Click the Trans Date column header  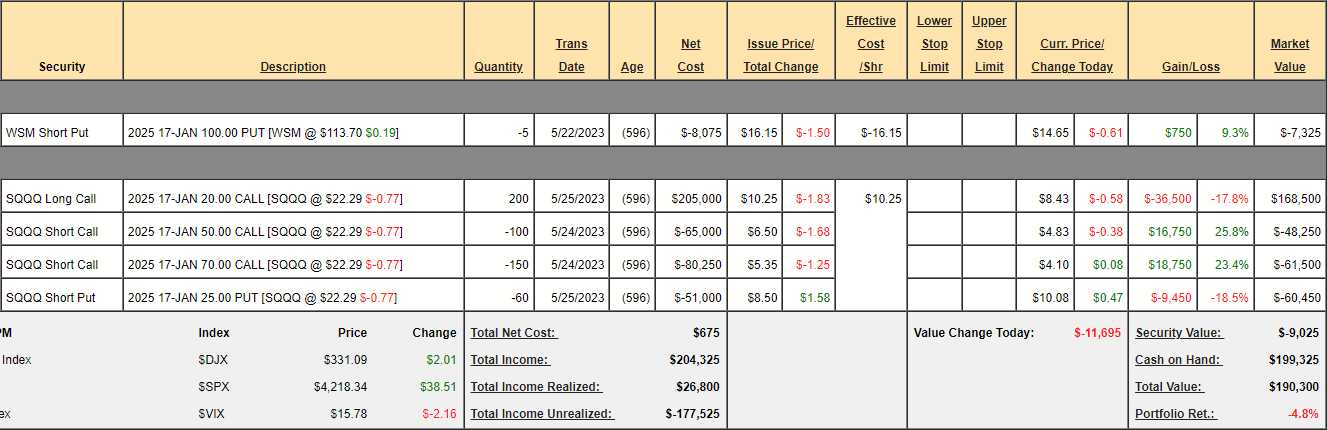[571, 55]
